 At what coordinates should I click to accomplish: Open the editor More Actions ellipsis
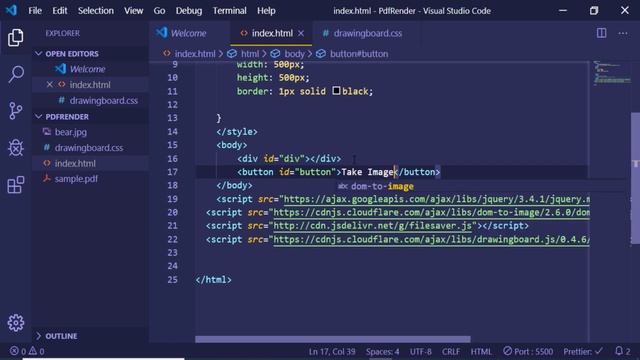622,33
